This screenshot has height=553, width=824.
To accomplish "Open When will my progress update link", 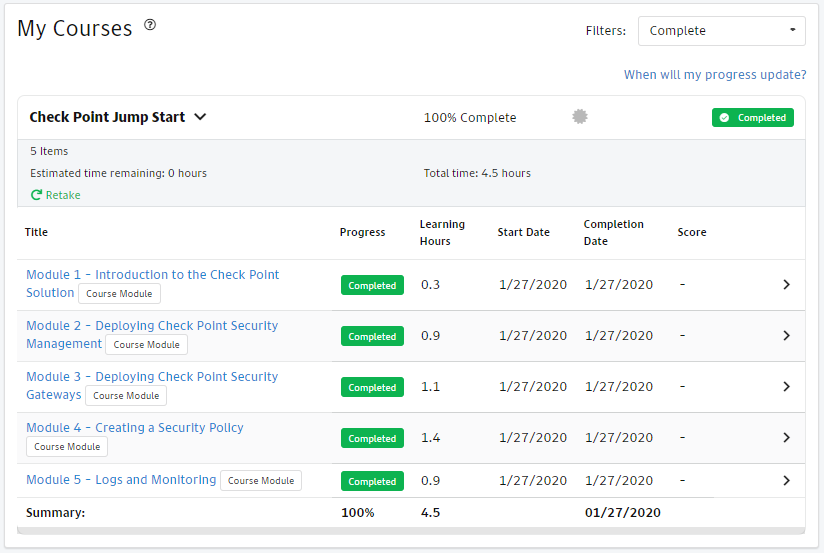I will coord(715,75).
